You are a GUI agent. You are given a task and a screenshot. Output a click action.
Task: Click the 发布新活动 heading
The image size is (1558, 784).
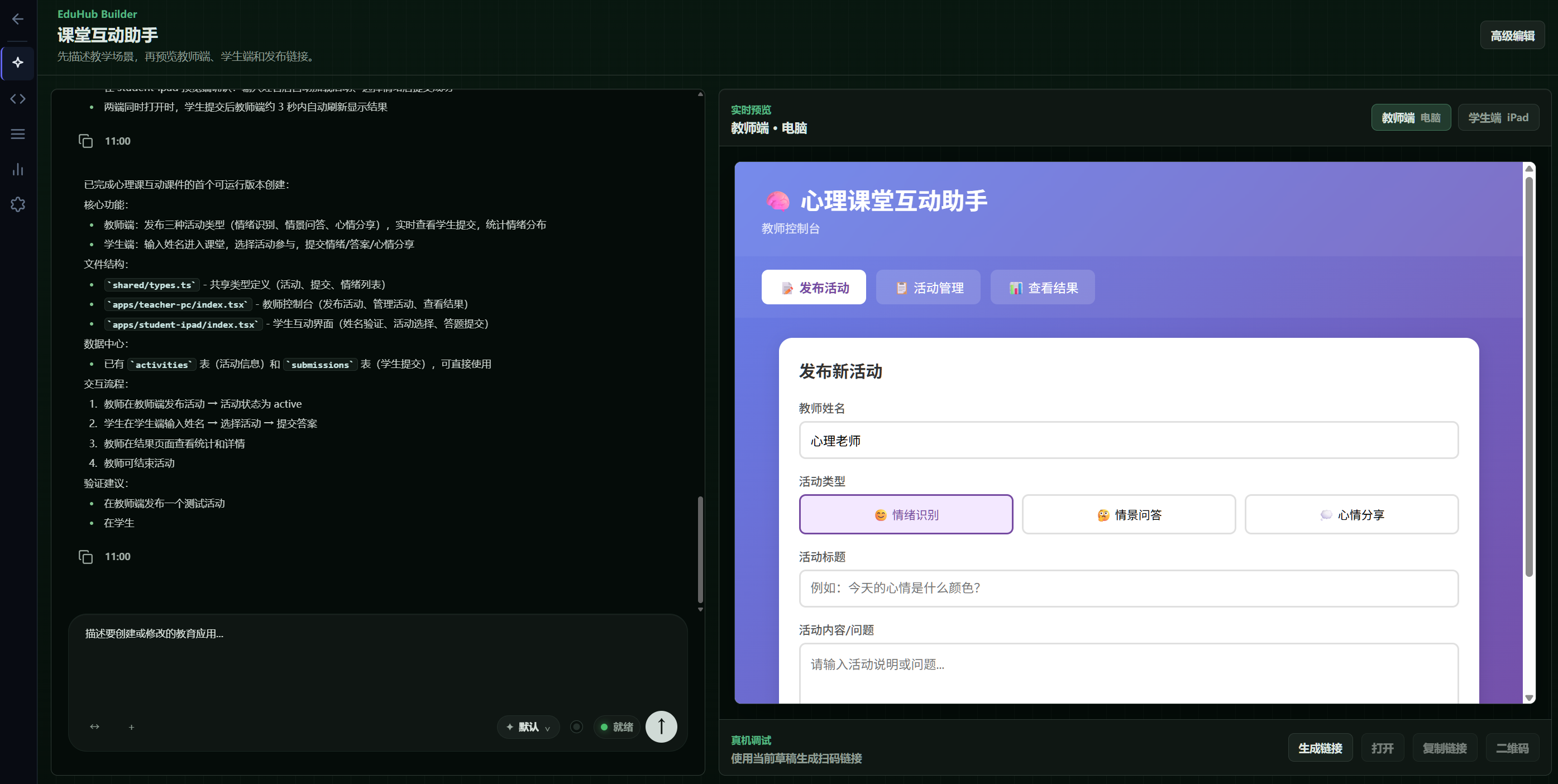[840, 371]
